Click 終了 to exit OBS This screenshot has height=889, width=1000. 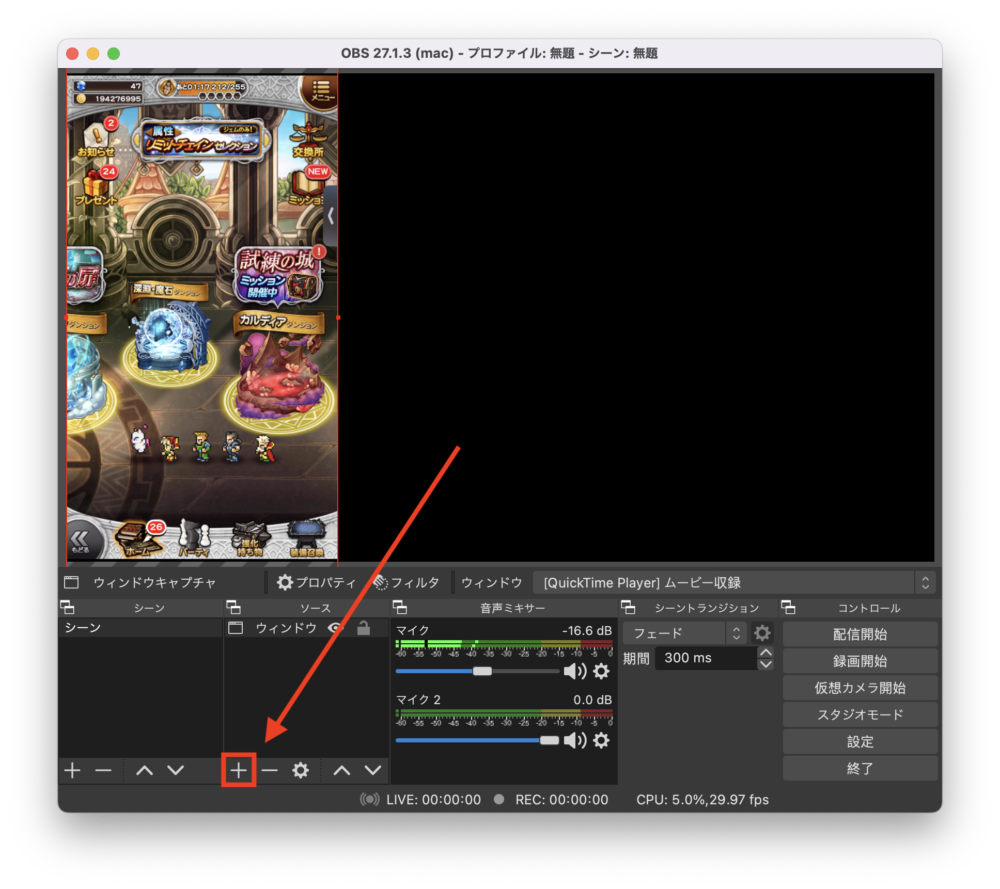[860, 768]
